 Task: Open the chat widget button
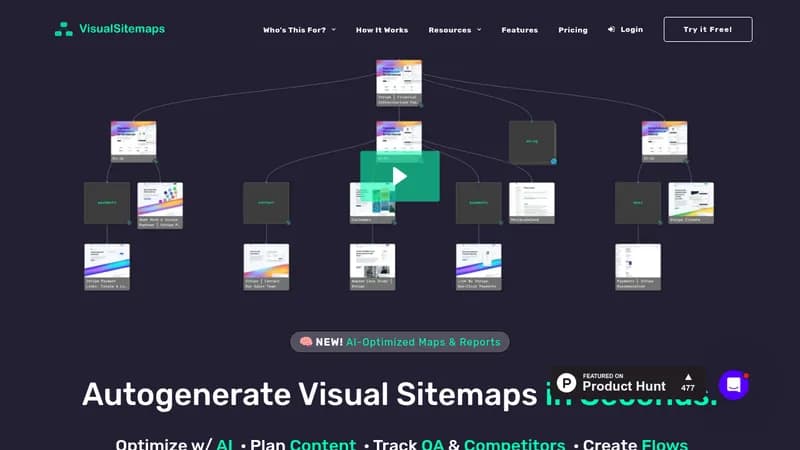coord(734,385)
